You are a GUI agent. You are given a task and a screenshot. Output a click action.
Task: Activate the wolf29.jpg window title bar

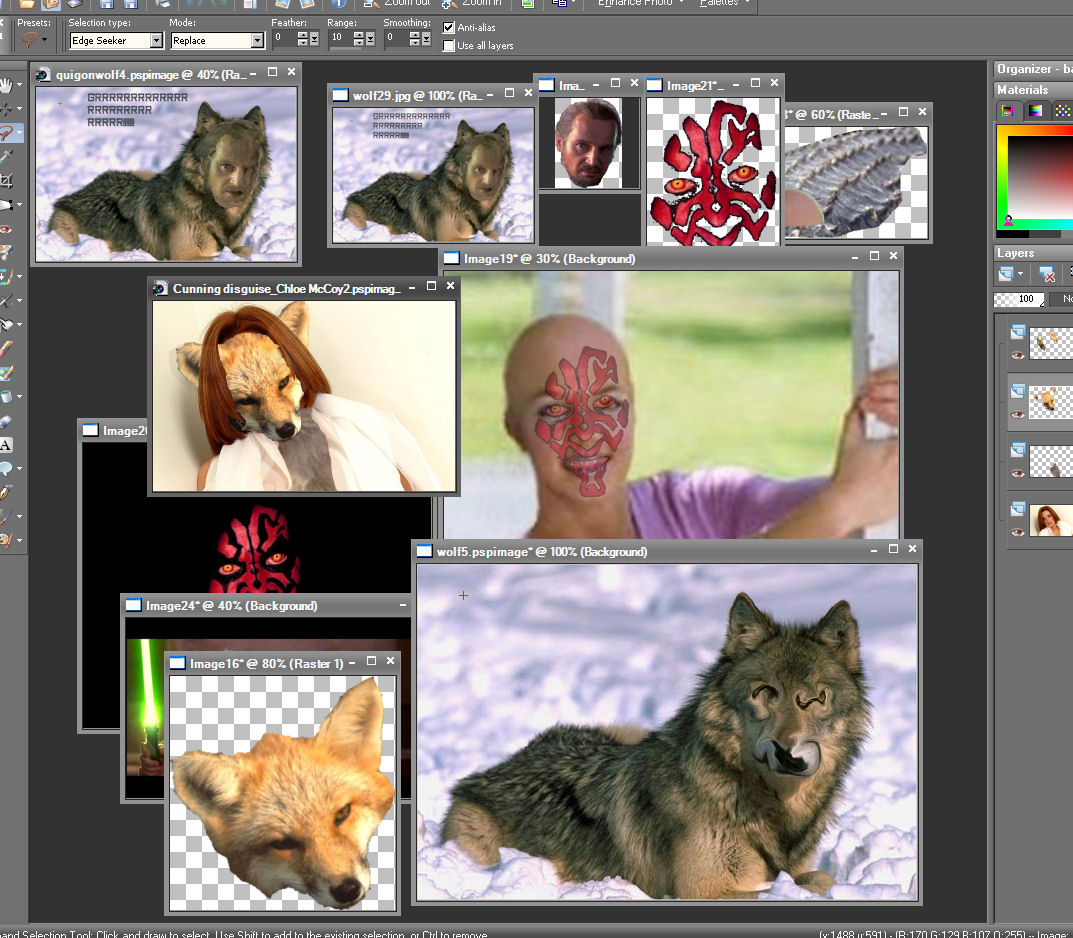tap(432, 95)
